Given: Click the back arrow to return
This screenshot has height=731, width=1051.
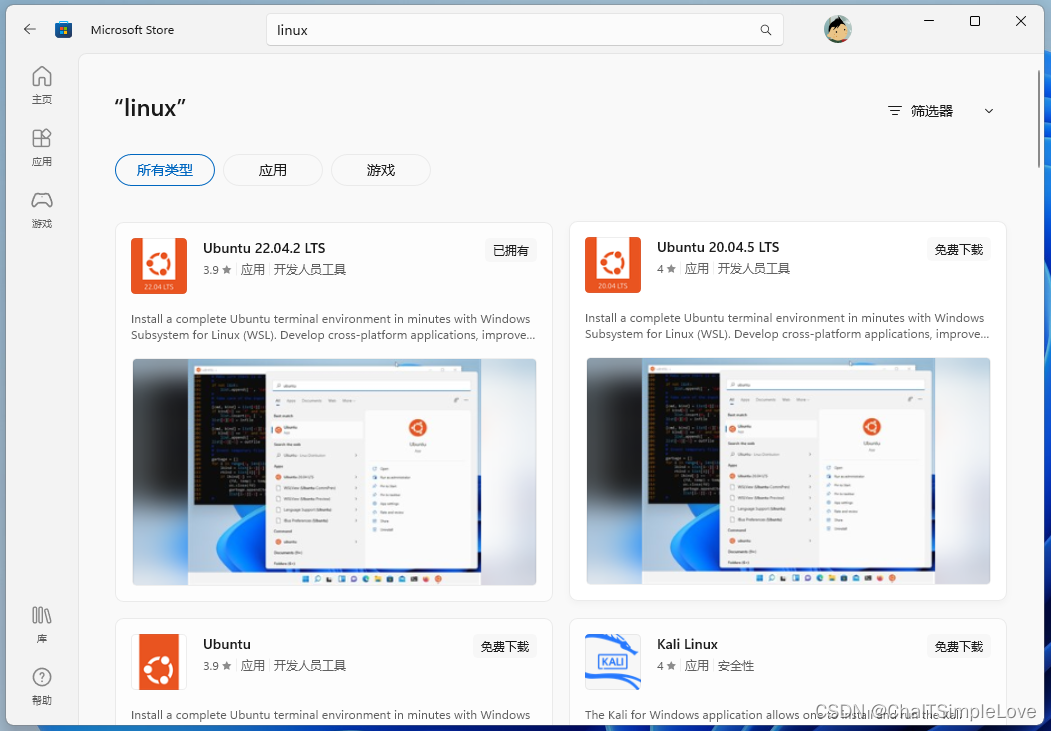Looking at the screenshot, I should tap(29, 29).
